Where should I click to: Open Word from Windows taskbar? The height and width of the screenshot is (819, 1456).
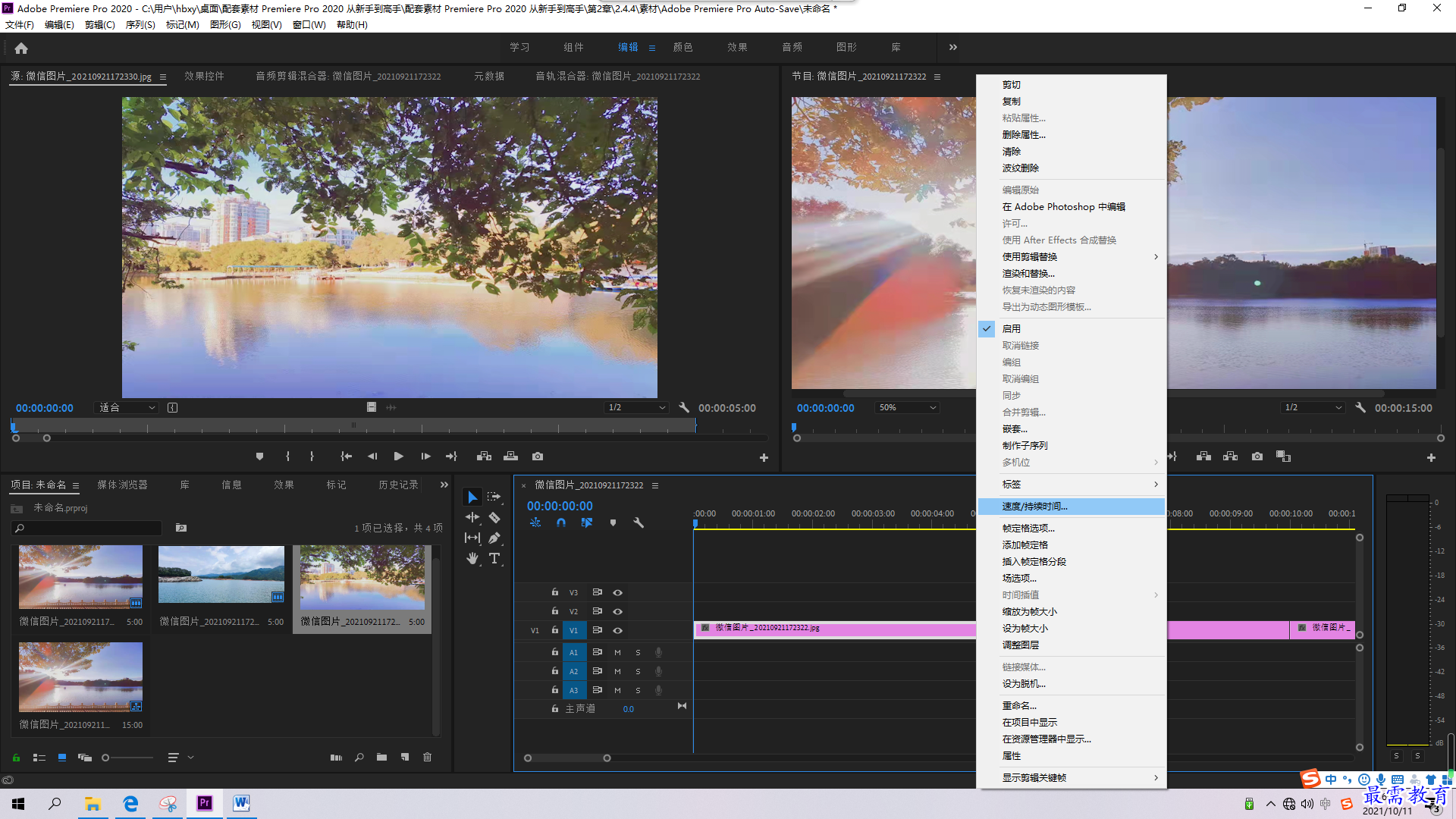point(241,803)
